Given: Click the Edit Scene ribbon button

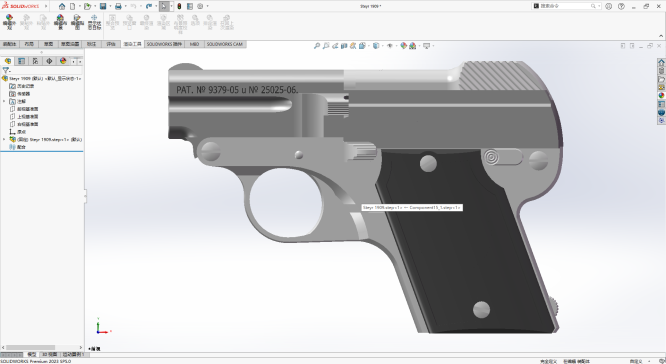Looking at the screenshot, I should (x=60, y=22).
